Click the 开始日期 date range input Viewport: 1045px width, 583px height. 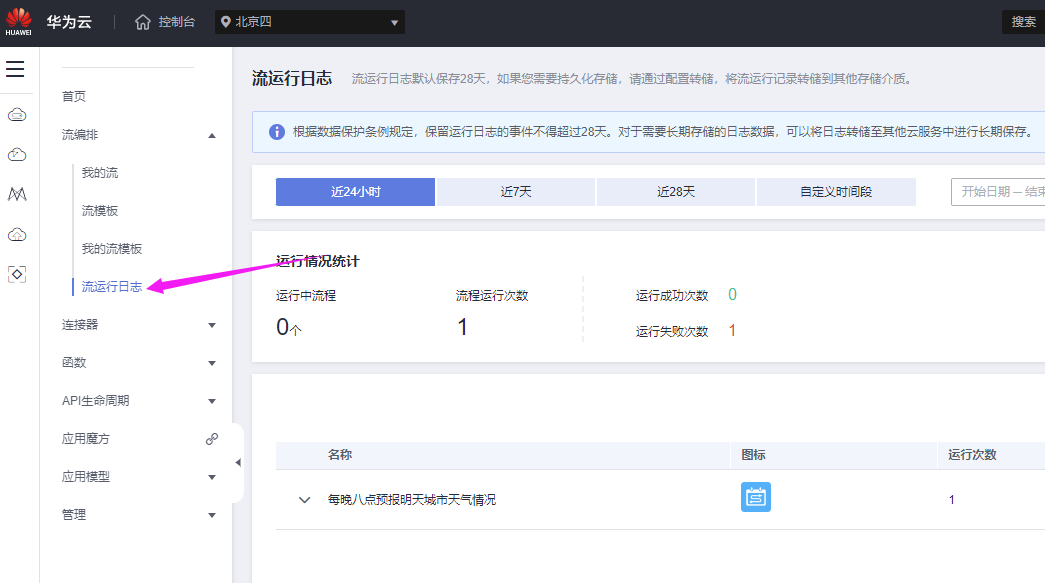(998, 192)
